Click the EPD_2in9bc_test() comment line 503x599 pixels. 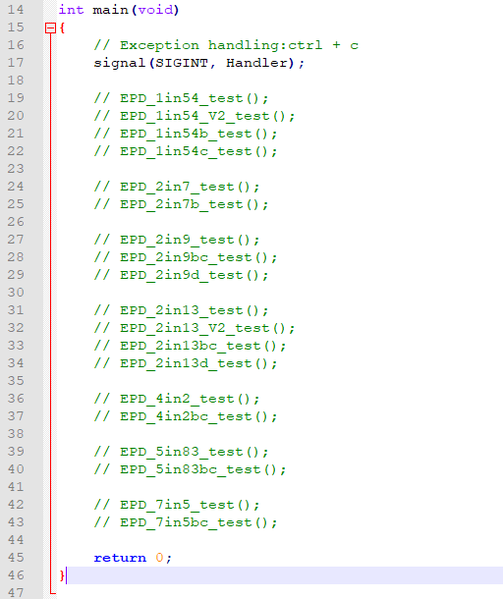coord(186,257)
